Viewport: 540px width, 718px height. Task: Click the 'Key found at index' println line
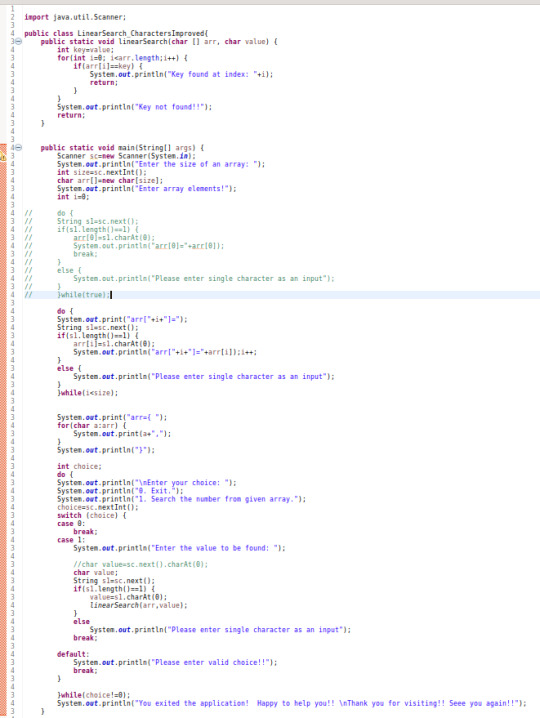[181, 74]
